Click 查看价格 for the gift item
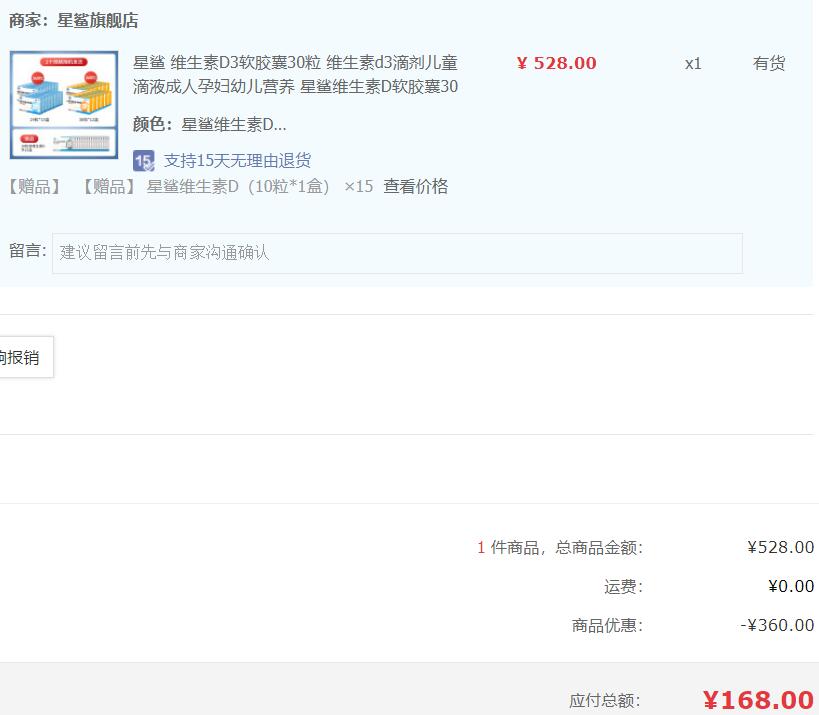Screen dimensions: 819x715 click(x=415, y=186)
